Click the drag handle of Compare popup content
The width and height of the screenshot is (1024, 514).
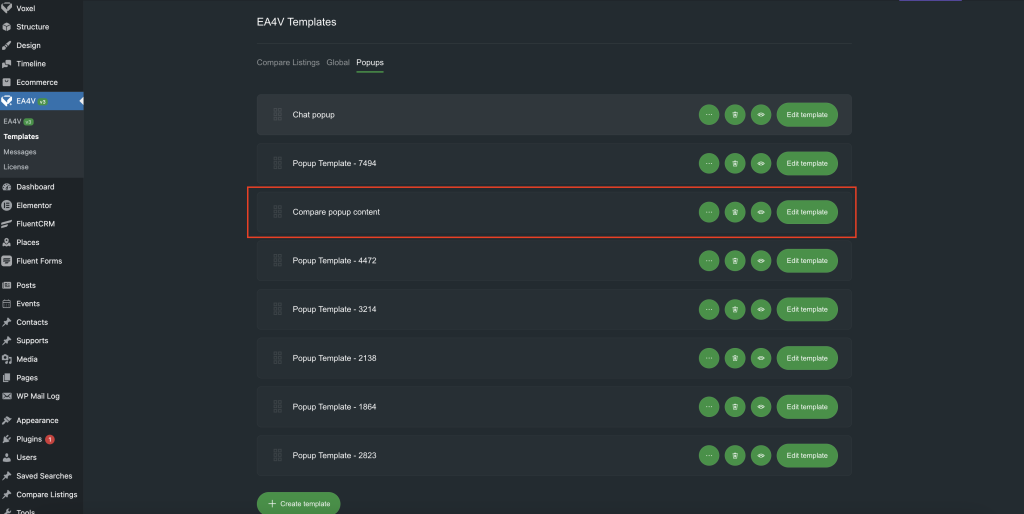277,212
